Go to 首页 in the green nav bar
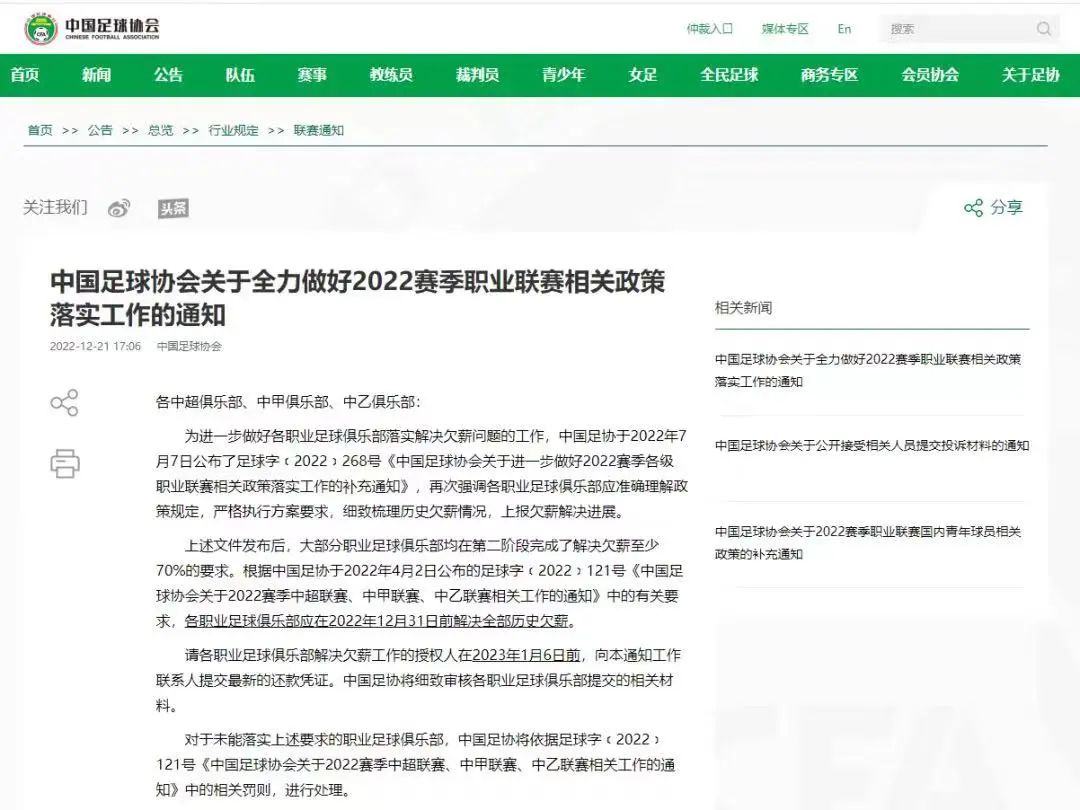 [x=25, y=75]
